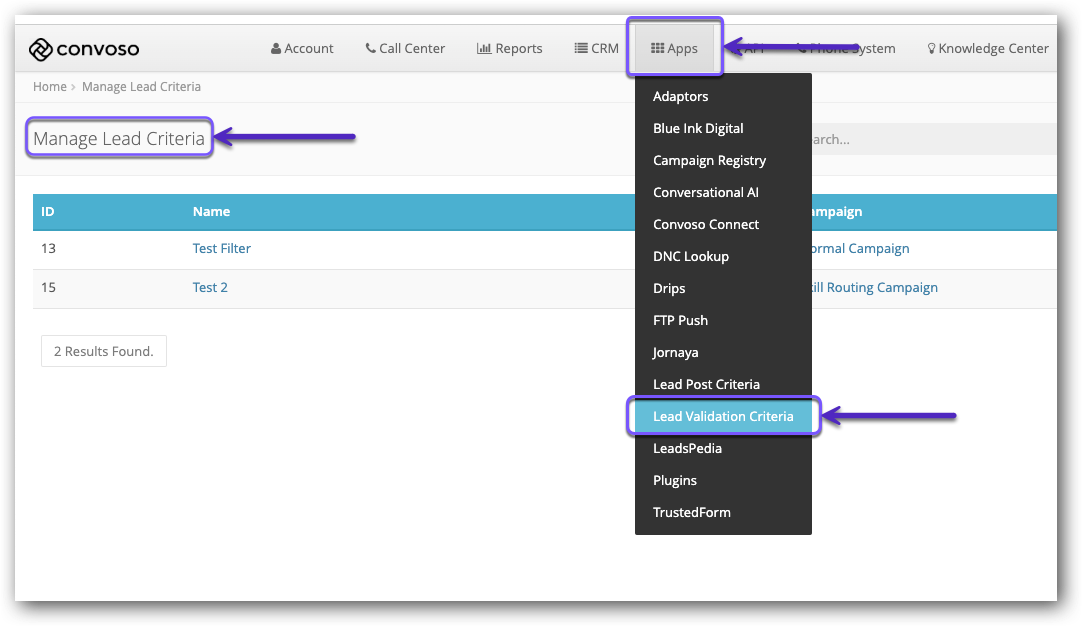This screenshot has width=1082, height=626.
Task: Open Blue Ink Digital app
Action: [x=723, y=128]
